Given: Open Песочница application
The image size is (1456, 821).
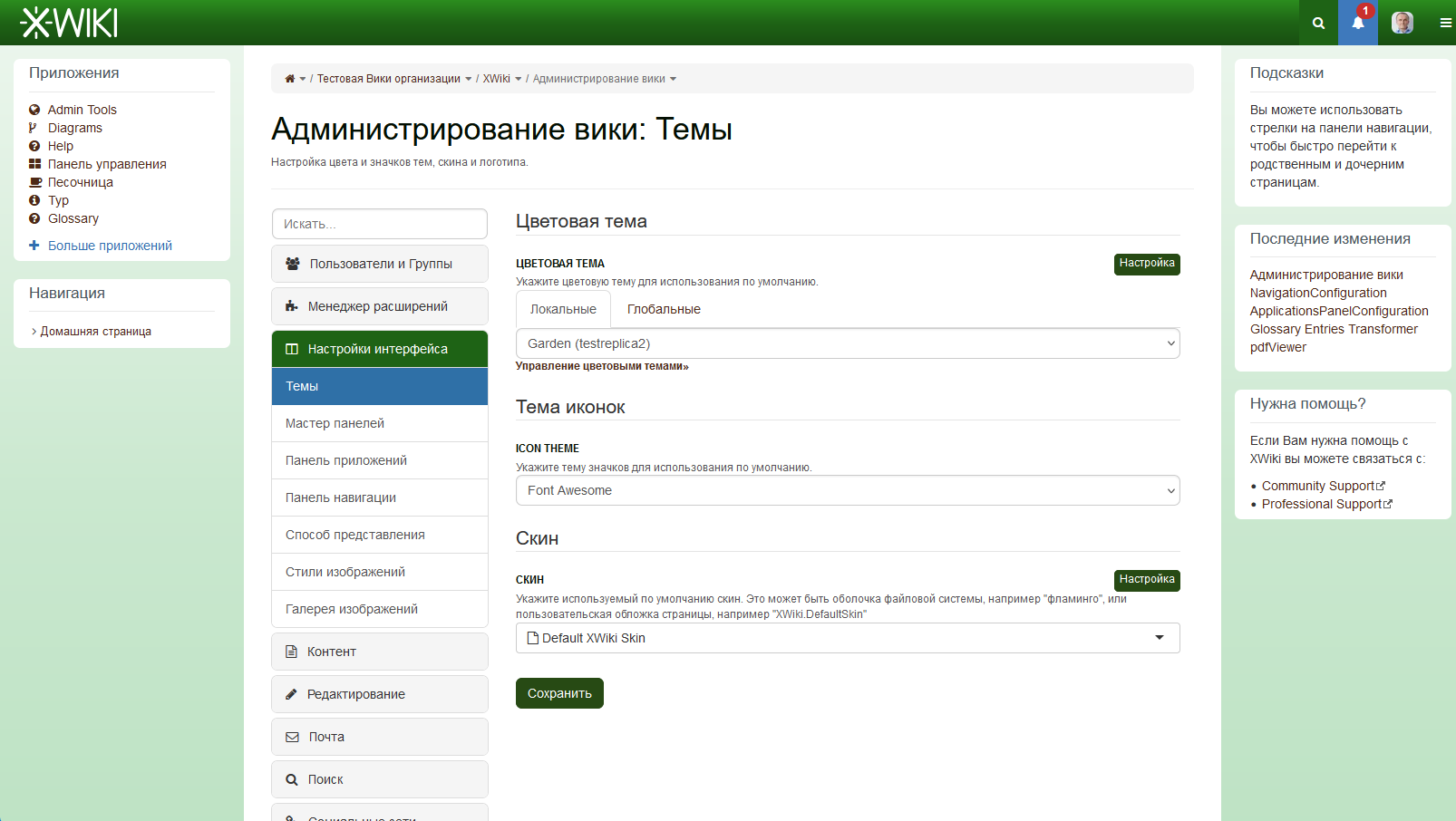Looking at the screenshot, I should point(81,182).
